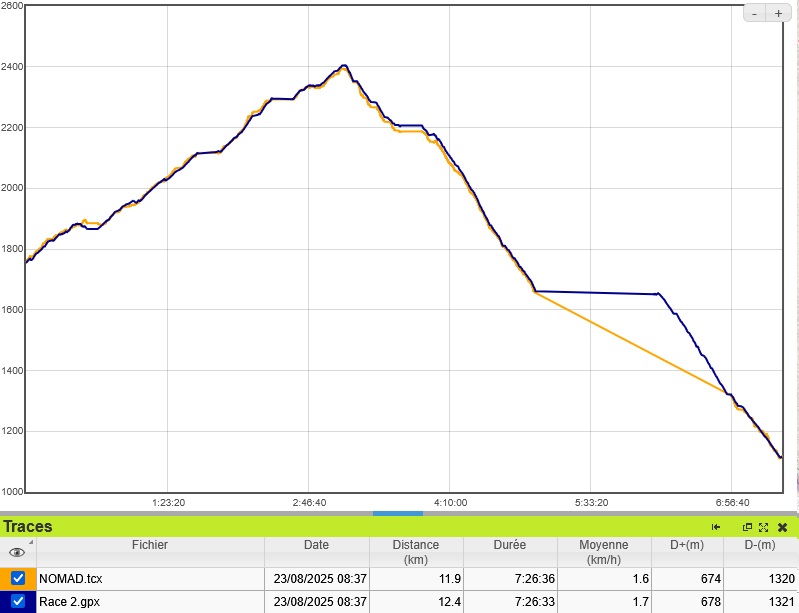This screenshot has width=799, height=613.
Task: Click the D-(m) column header
Action: tap(760, 546)
